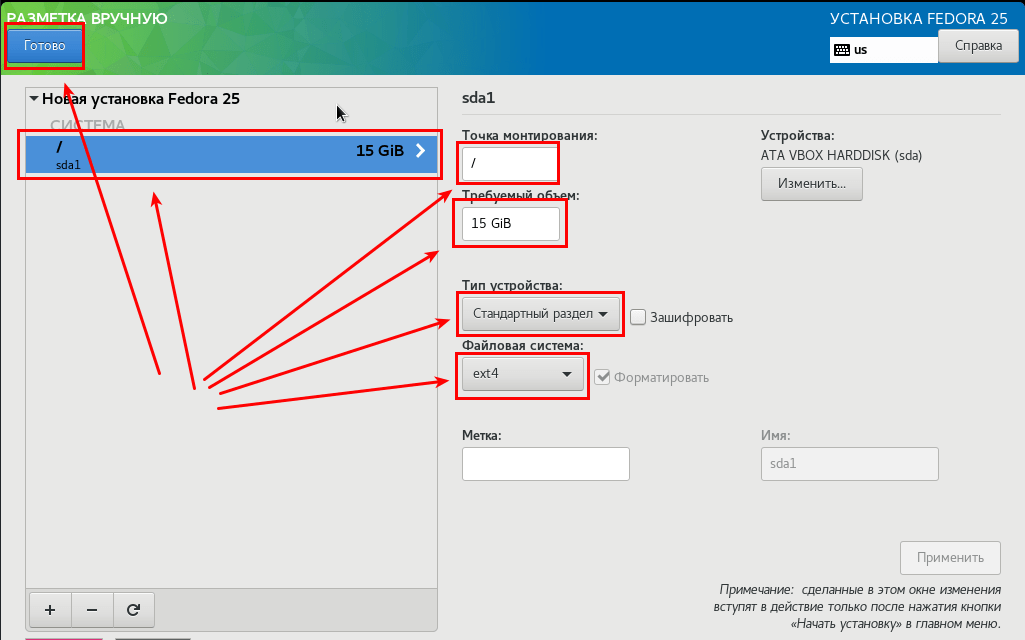The width and height of the screenshot is (1025, 640).
Task: Open the ext4 file system dropdown
Action: (522, 374)
